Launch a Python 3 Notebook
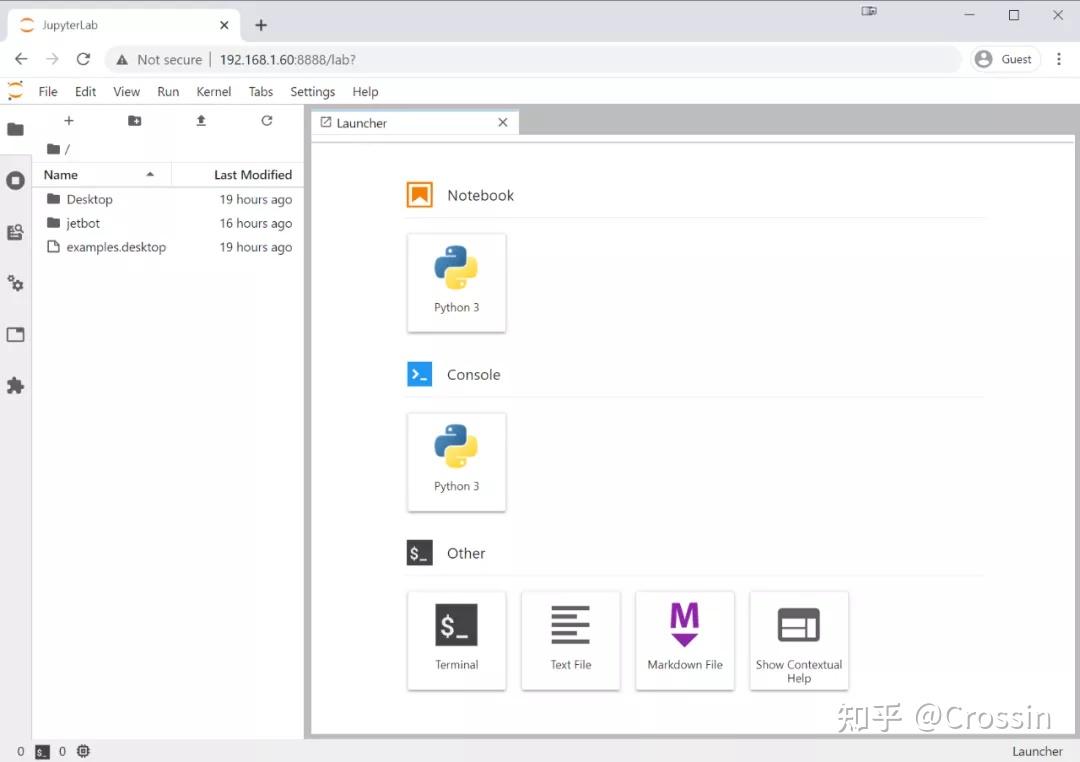 (x=457, y=283)
